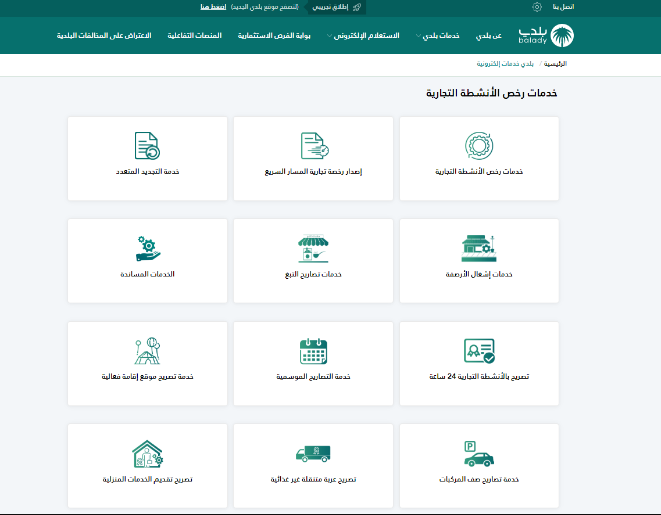
Task: Open the بوابة الفرص الاستثمارية menu item
Action: click(x=274, y=36)
